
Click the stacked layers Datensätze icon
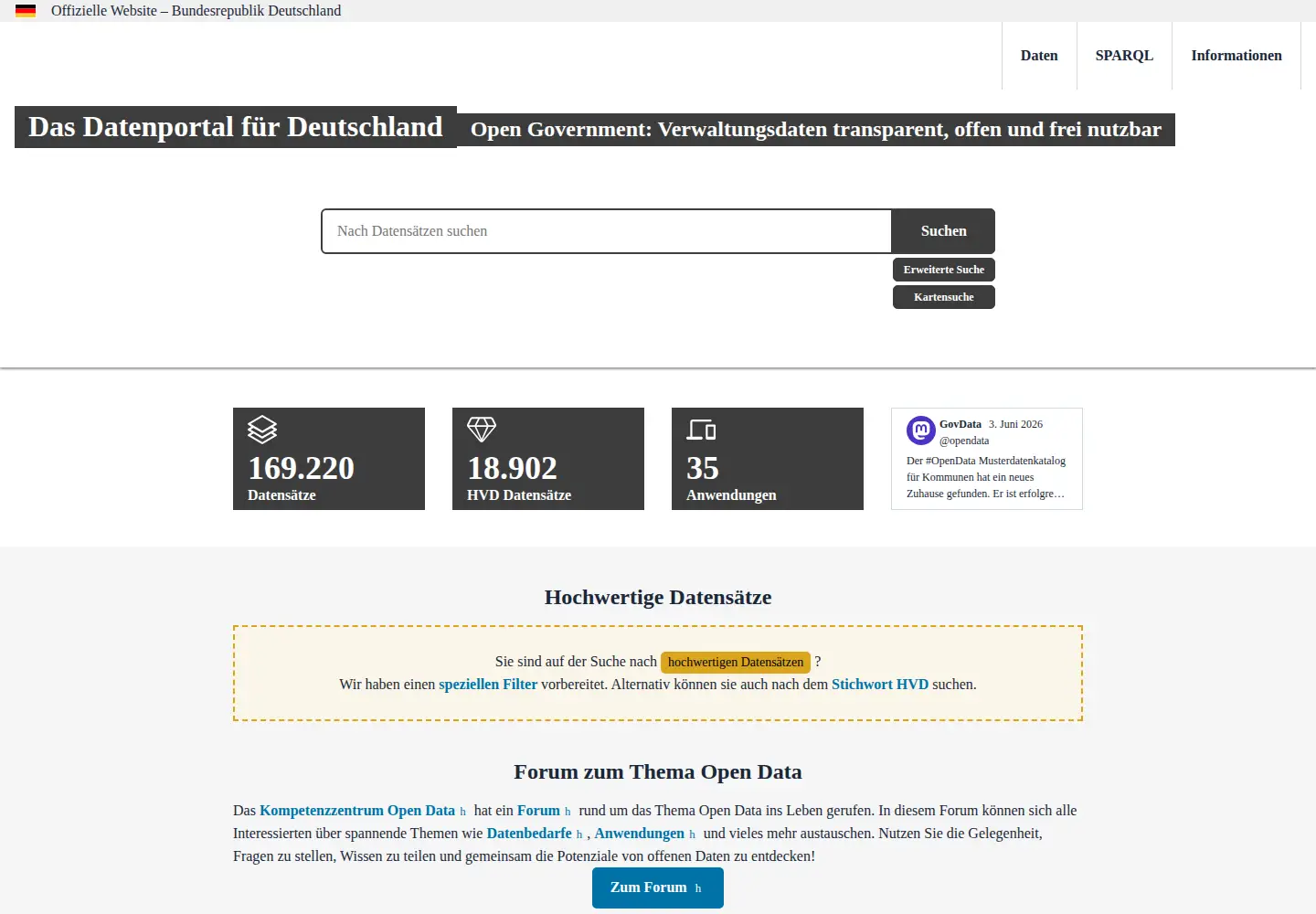262,430
